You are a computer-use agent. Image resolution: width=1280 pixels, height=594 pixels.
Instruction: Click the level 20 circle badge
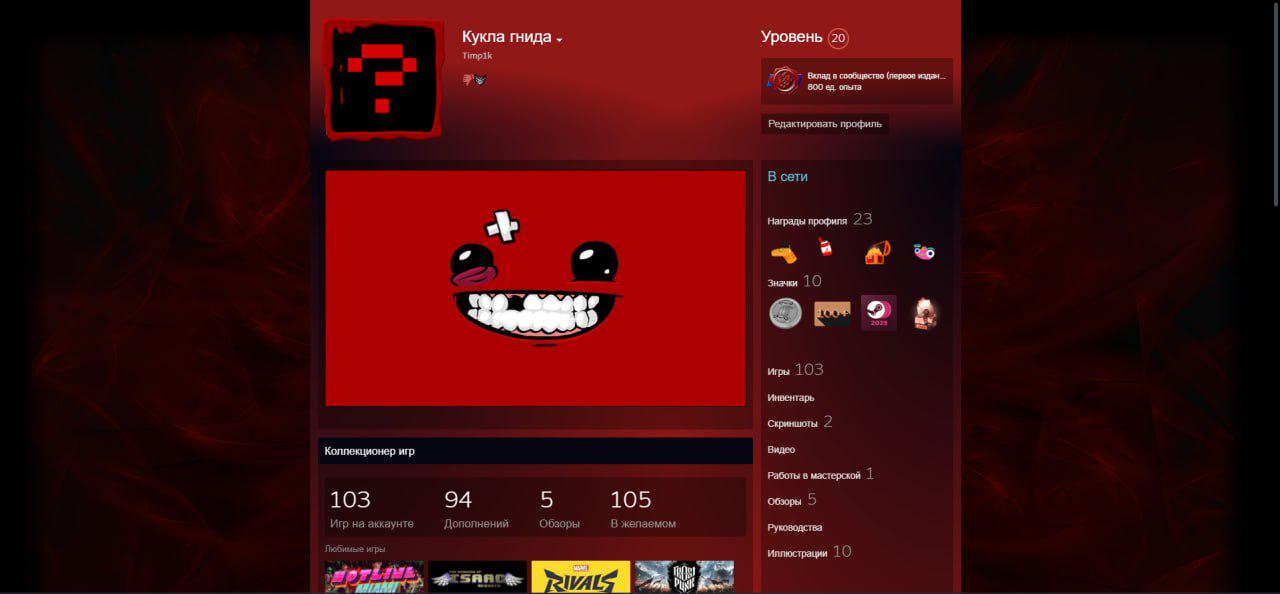coord(838,39)
